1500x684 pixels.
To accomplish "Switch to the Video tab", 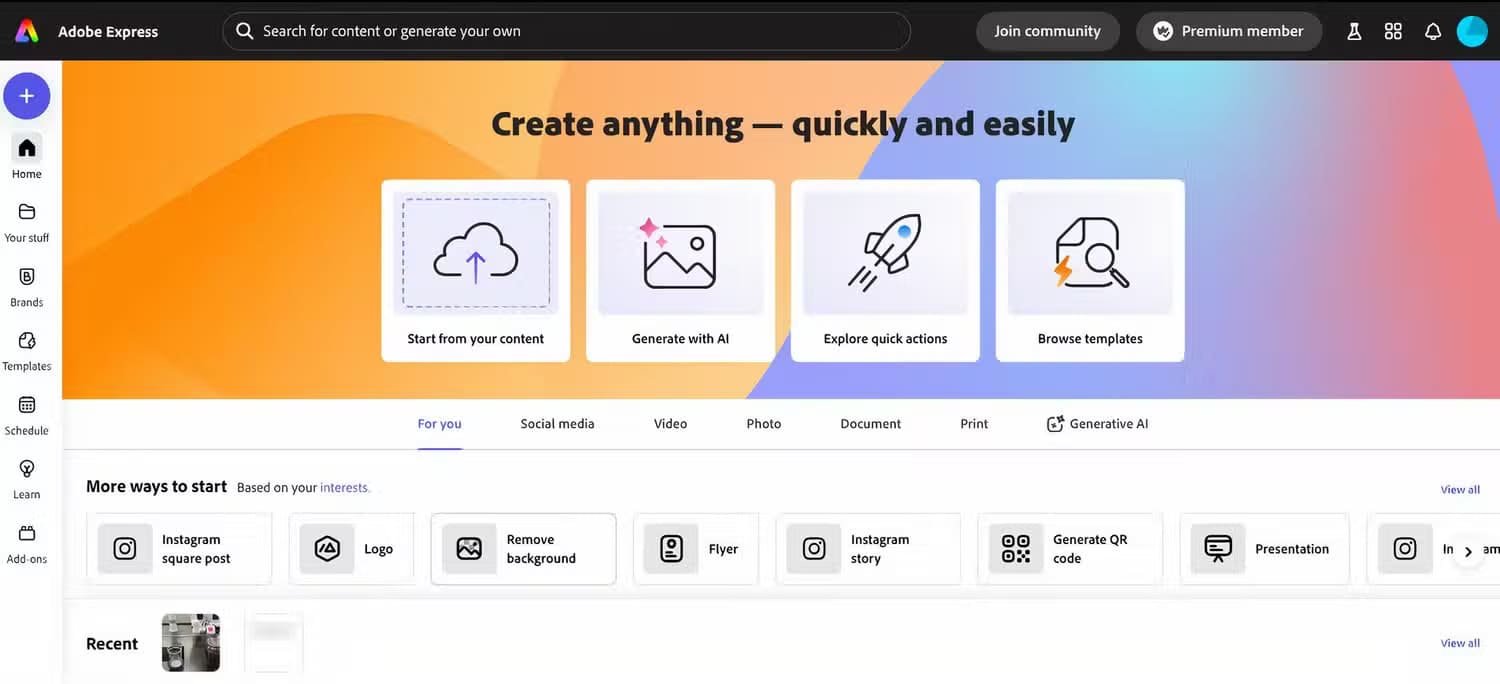I will [x=670, y=424].
